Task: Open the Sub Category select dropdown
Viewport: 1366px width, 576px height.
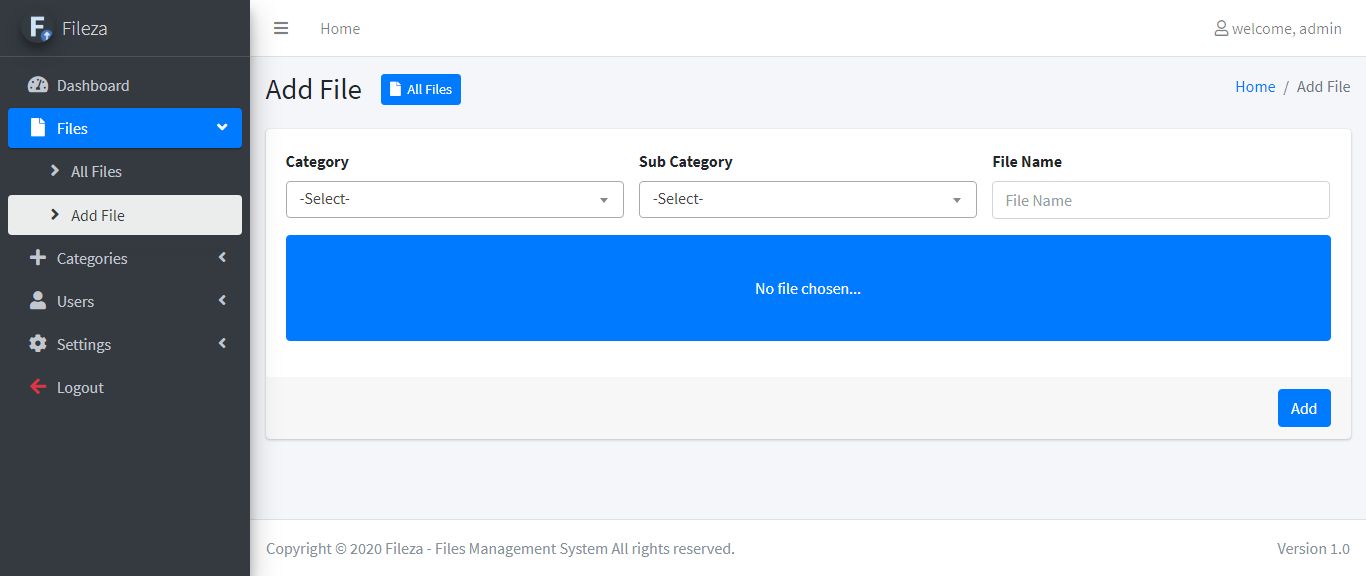Action: [x=807, y=199]
